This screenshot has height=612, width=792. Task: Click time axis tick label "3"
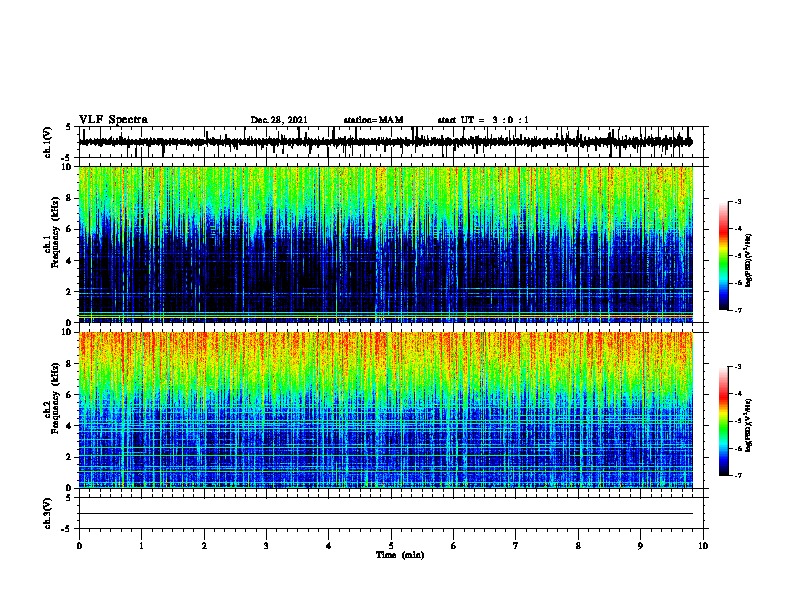pyautogui.click(x=266, y=546)
